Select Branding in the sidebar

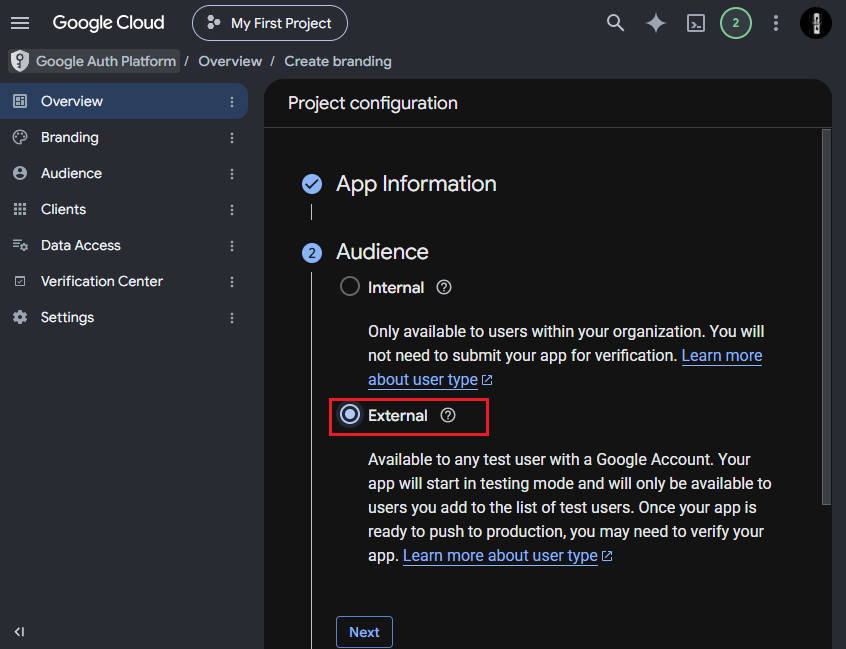[124, 138]
